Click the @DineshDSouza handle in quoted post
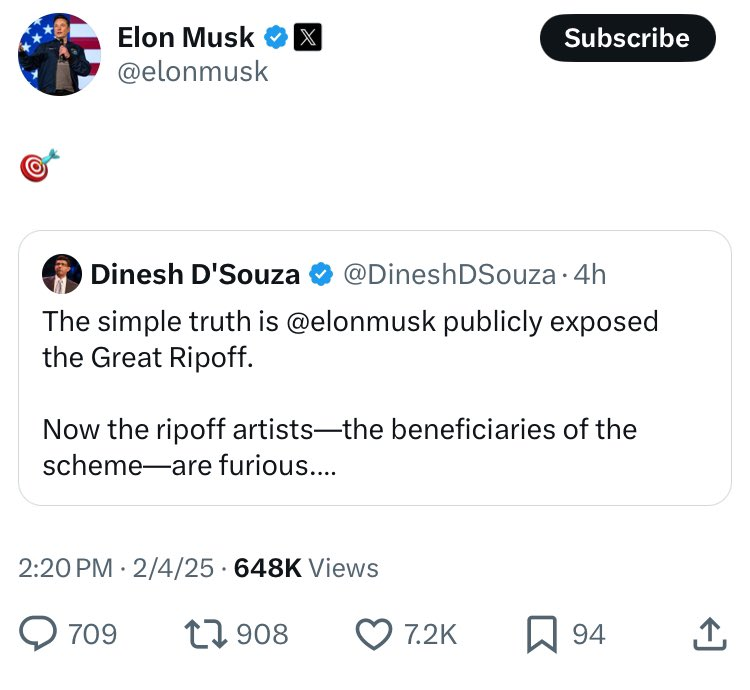 (x=449, y=274)
